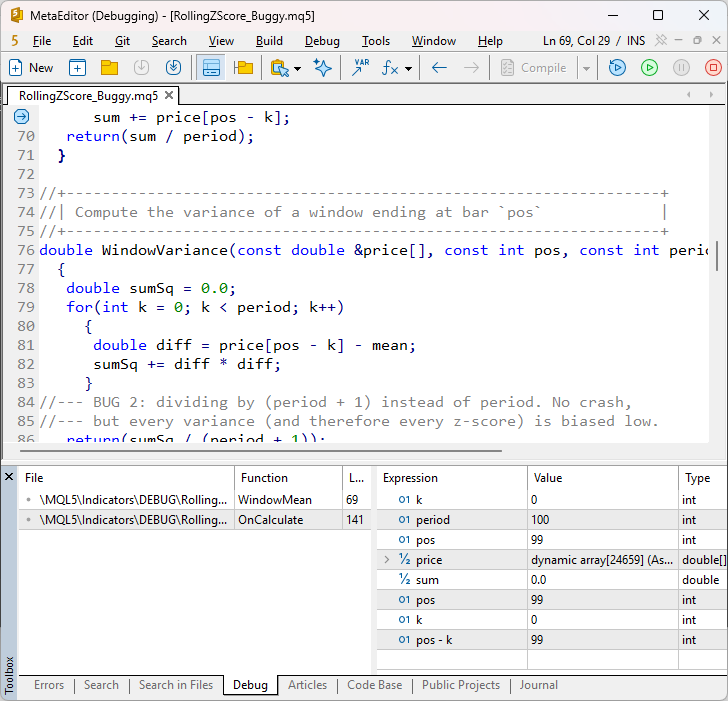The image size is (728, 701).
Task: Switch to the Code Base tab
Action: coord(375,685)
